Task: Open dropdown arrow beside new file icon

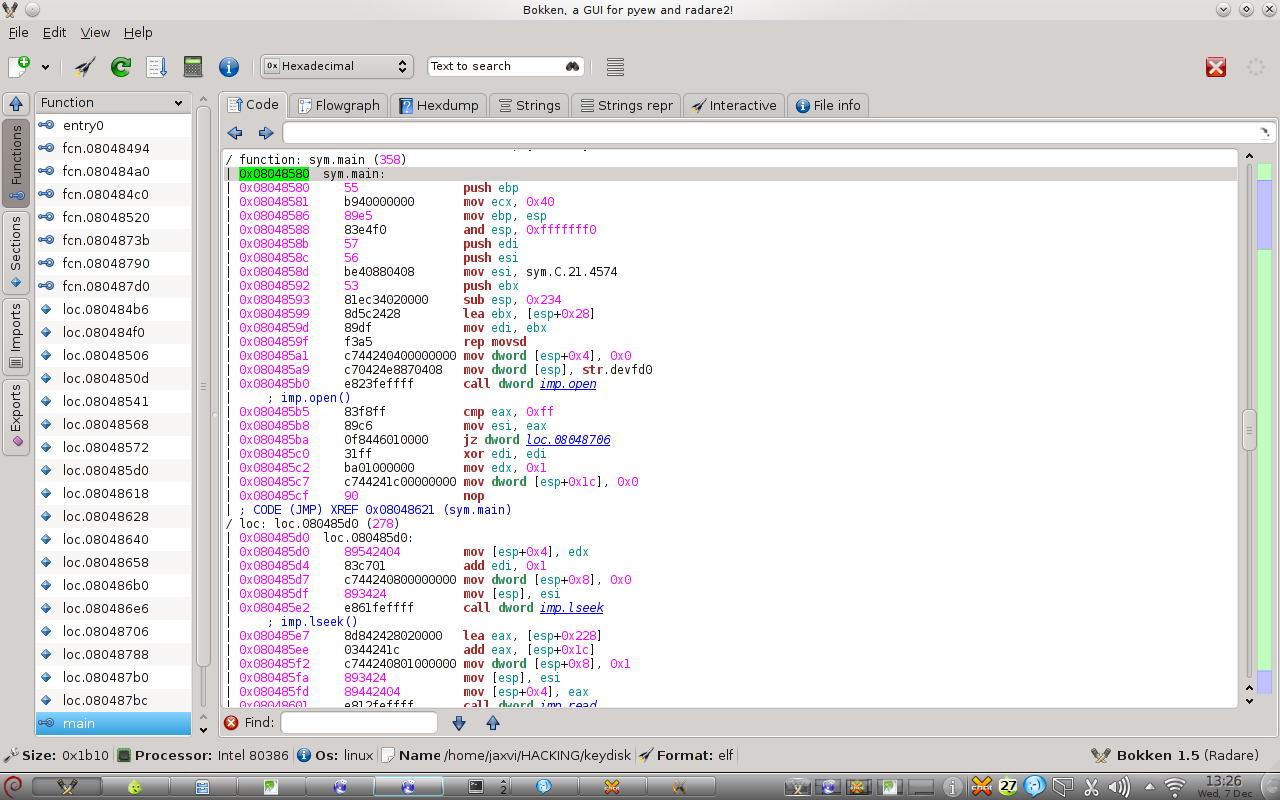Action: (x=45, y=68)
